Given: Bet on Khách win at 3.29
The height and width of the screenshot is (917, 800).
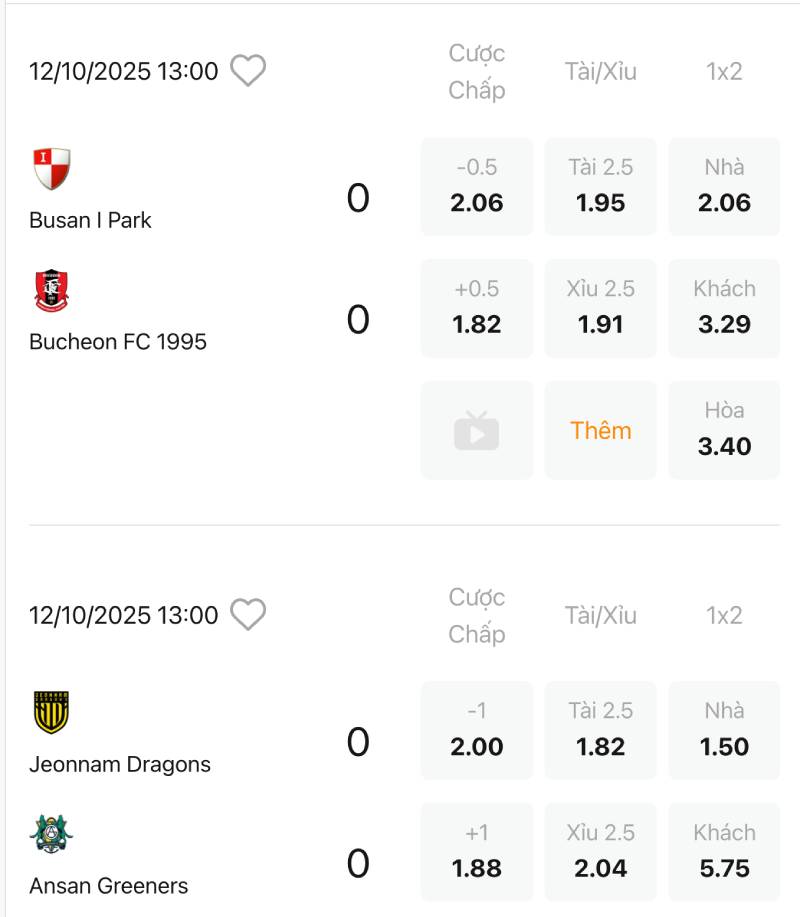Looking at the screenshot, I should pos(724,308).
